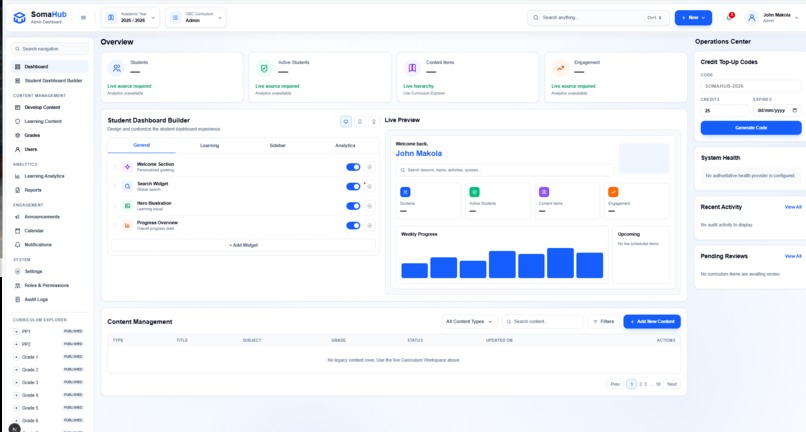Expand Grade 1 in Curriculum Explorer

pos(16,357)
